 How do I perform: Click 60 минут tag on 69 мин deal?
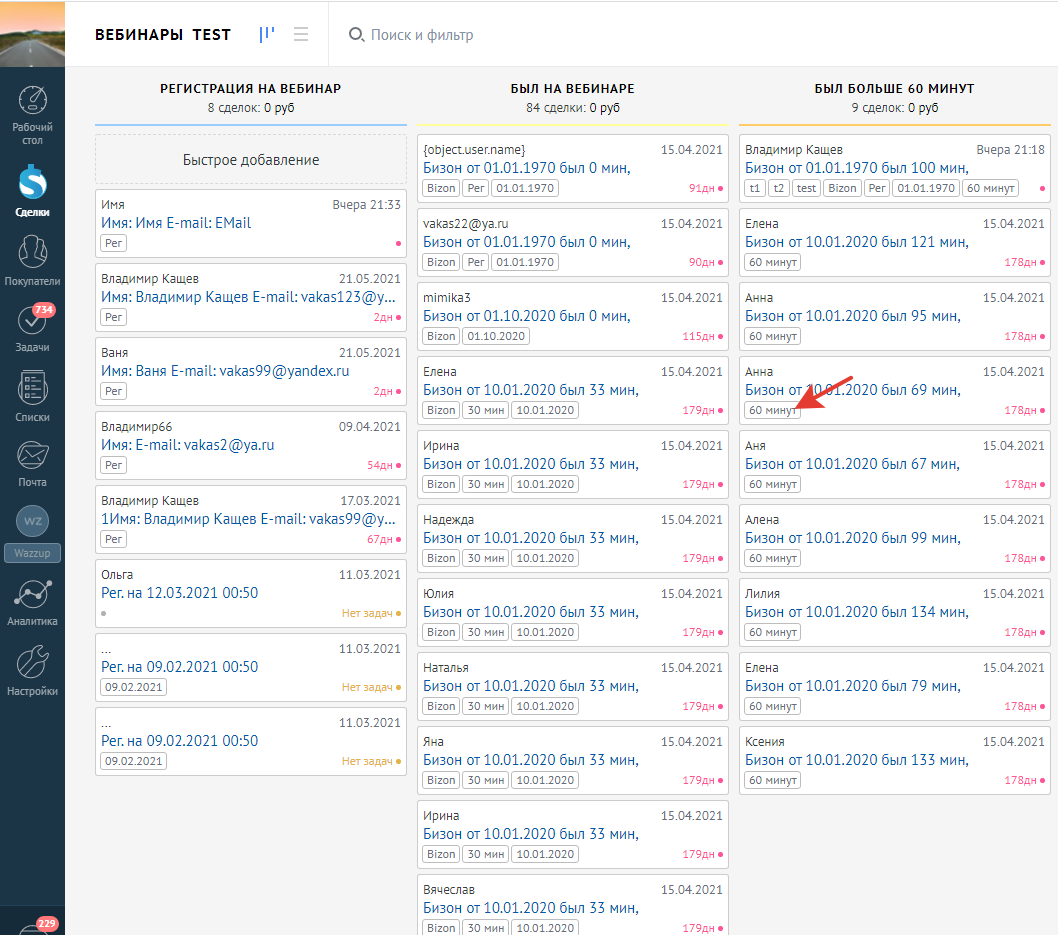772,410
